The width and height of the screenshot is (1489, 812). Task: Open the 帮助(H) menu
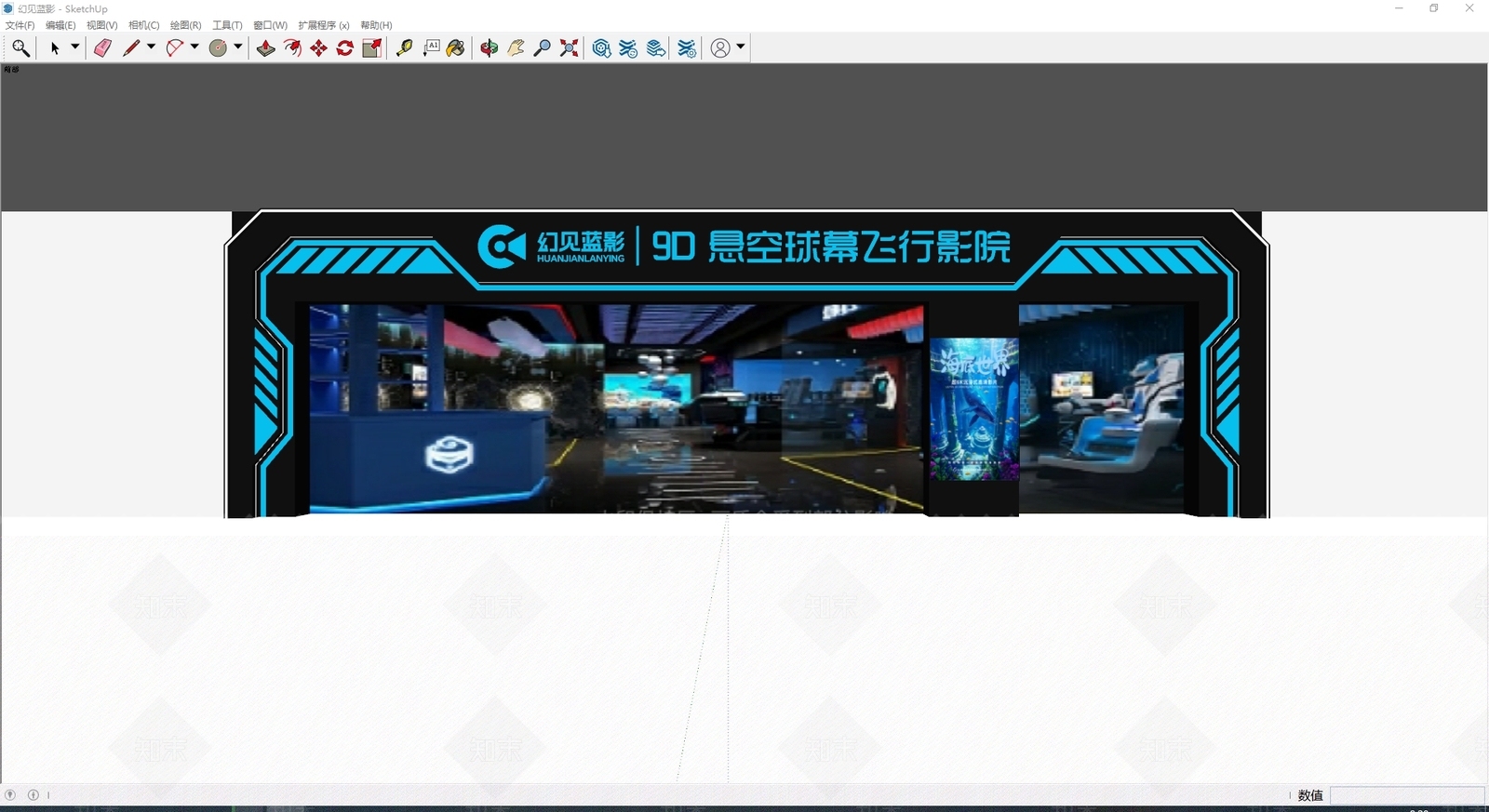376,25
